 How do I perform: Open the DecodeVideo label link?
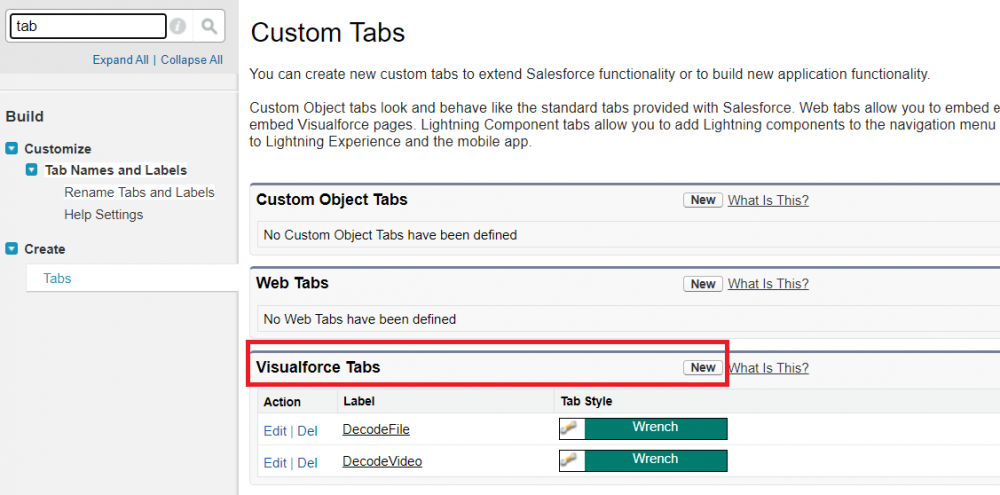382,461
